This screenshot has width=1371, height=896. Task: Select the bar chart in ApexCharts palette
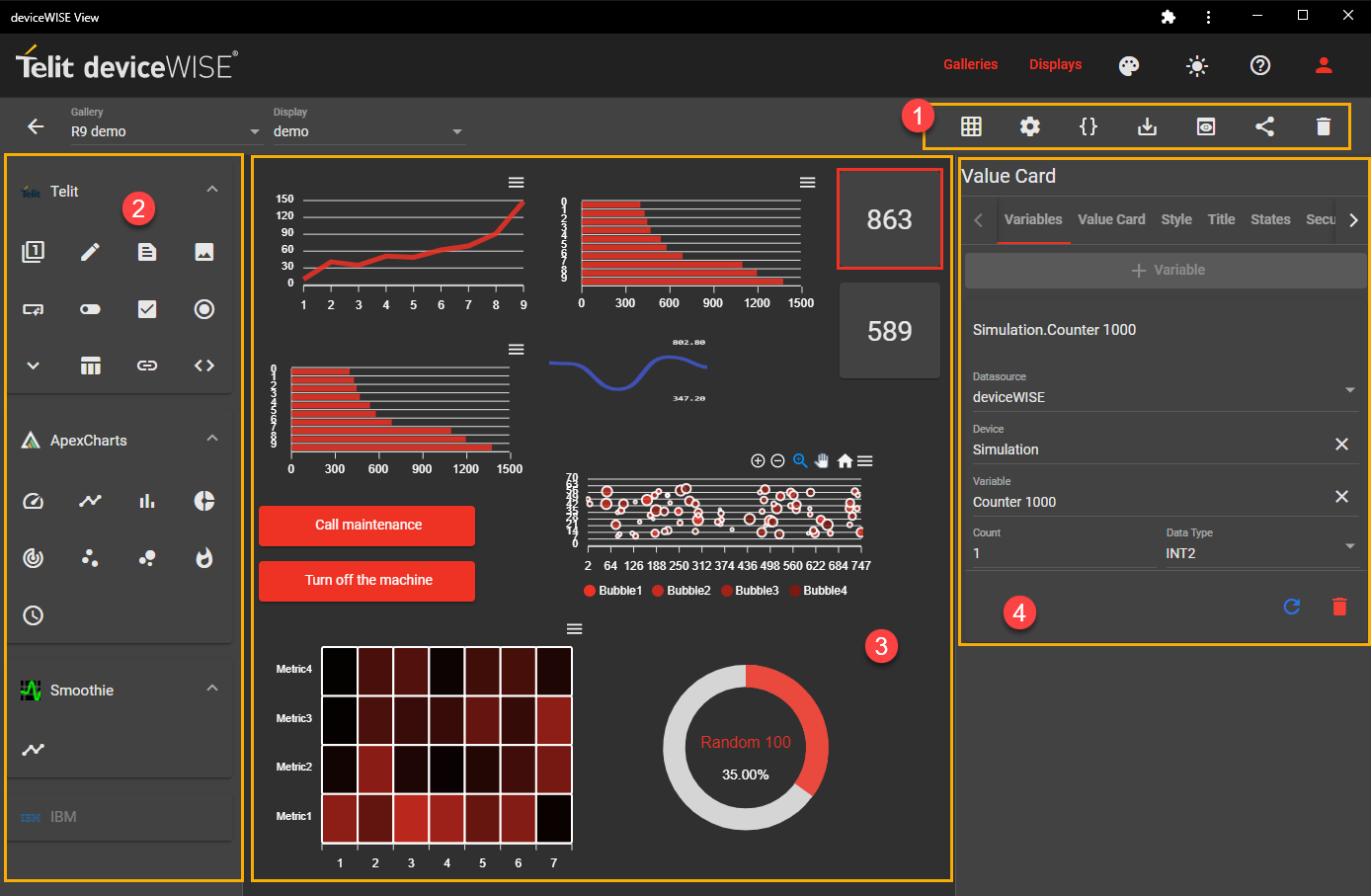click(x=147, y=501)
